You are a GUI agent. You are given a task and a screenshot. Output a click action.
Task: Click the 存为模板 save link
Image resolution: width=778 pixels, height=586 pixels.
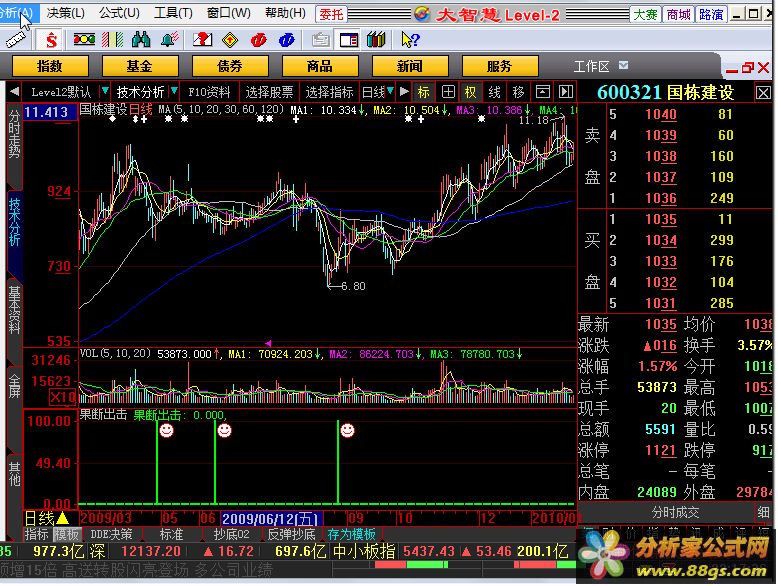tap(351, 534)
